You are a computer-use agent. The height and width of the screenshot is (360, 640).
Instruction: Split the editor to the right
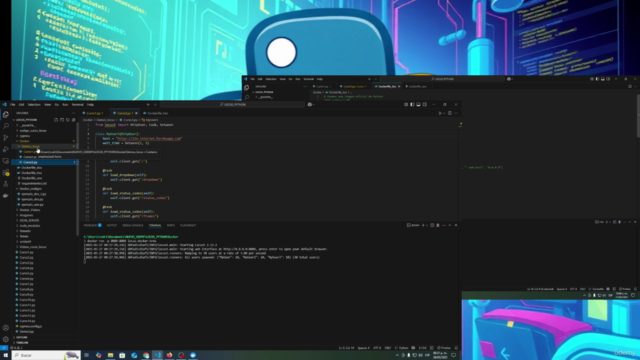point(450,113)
